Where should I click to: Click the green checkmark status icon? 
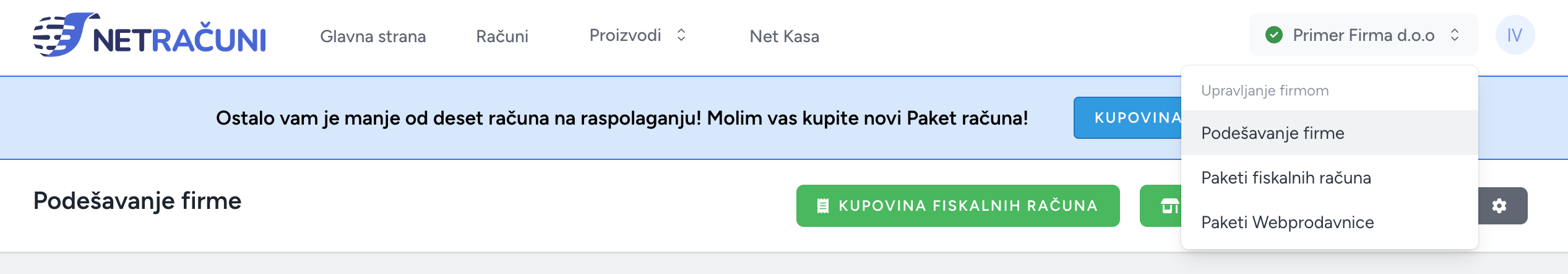click(x=1273, y=35)
